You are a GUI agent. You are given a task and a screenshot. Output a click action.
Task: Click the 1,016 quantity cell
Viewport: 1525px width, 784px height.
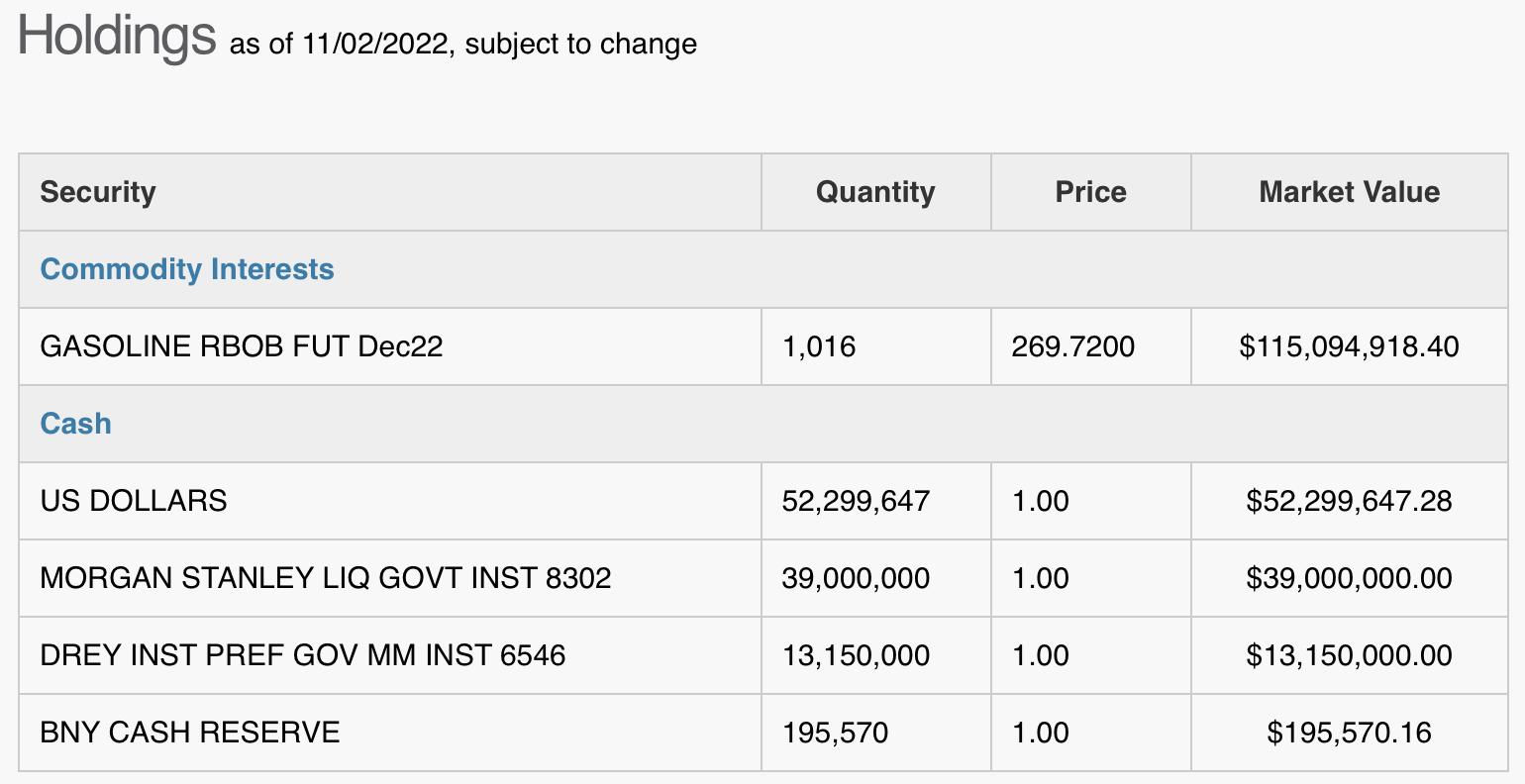click(x=876, y=346)
